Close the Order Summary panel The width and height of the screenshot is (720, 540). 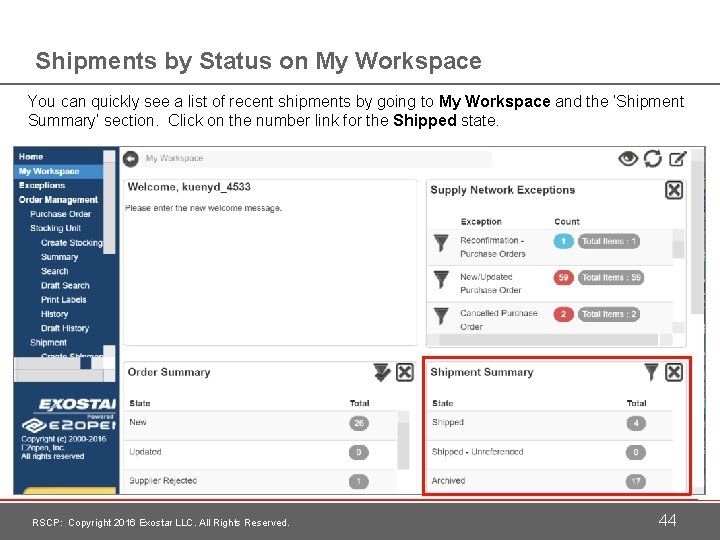click(405, 372)
